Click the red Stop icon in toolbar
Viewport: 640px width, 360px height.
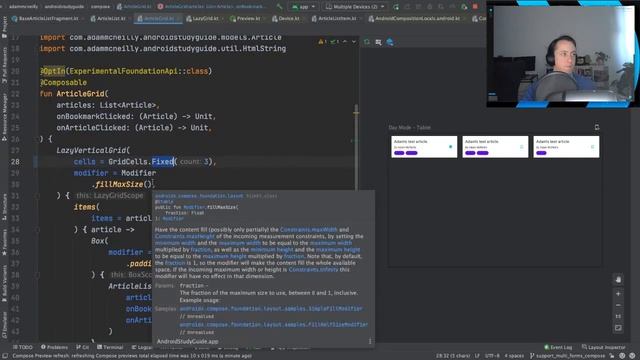475,7
